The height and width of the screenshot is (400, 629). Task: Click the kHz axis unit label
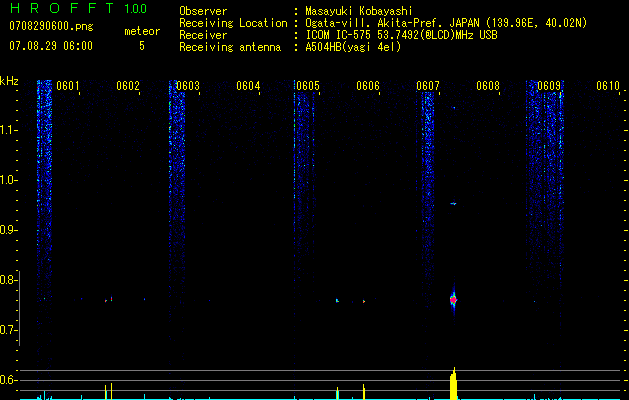[9, 81]
